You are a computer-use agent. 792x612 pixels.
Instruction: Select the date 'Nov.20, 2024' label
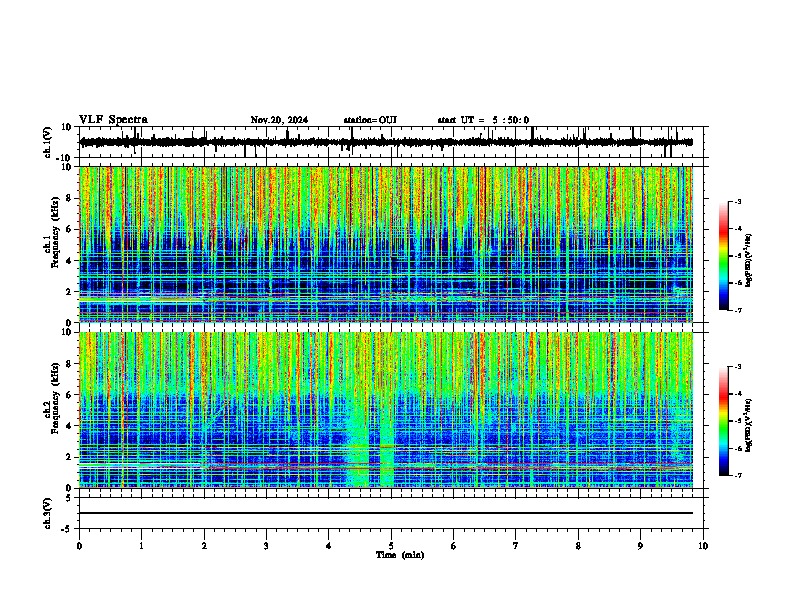[x=279, y=120]
